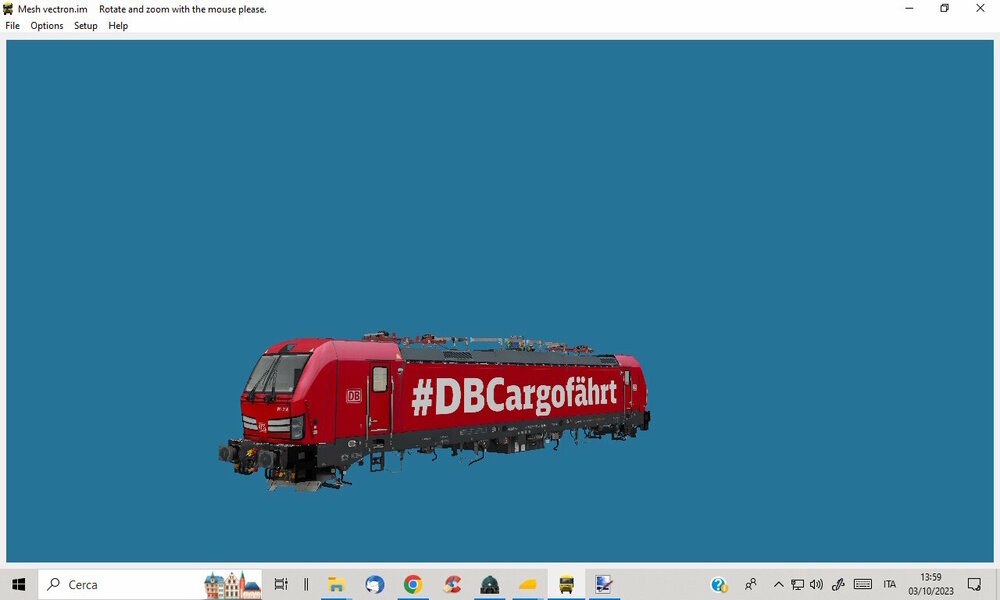This screenshot has height=600, width=1000.
Task: Change the ITA input language
Action: click(890, 584)
